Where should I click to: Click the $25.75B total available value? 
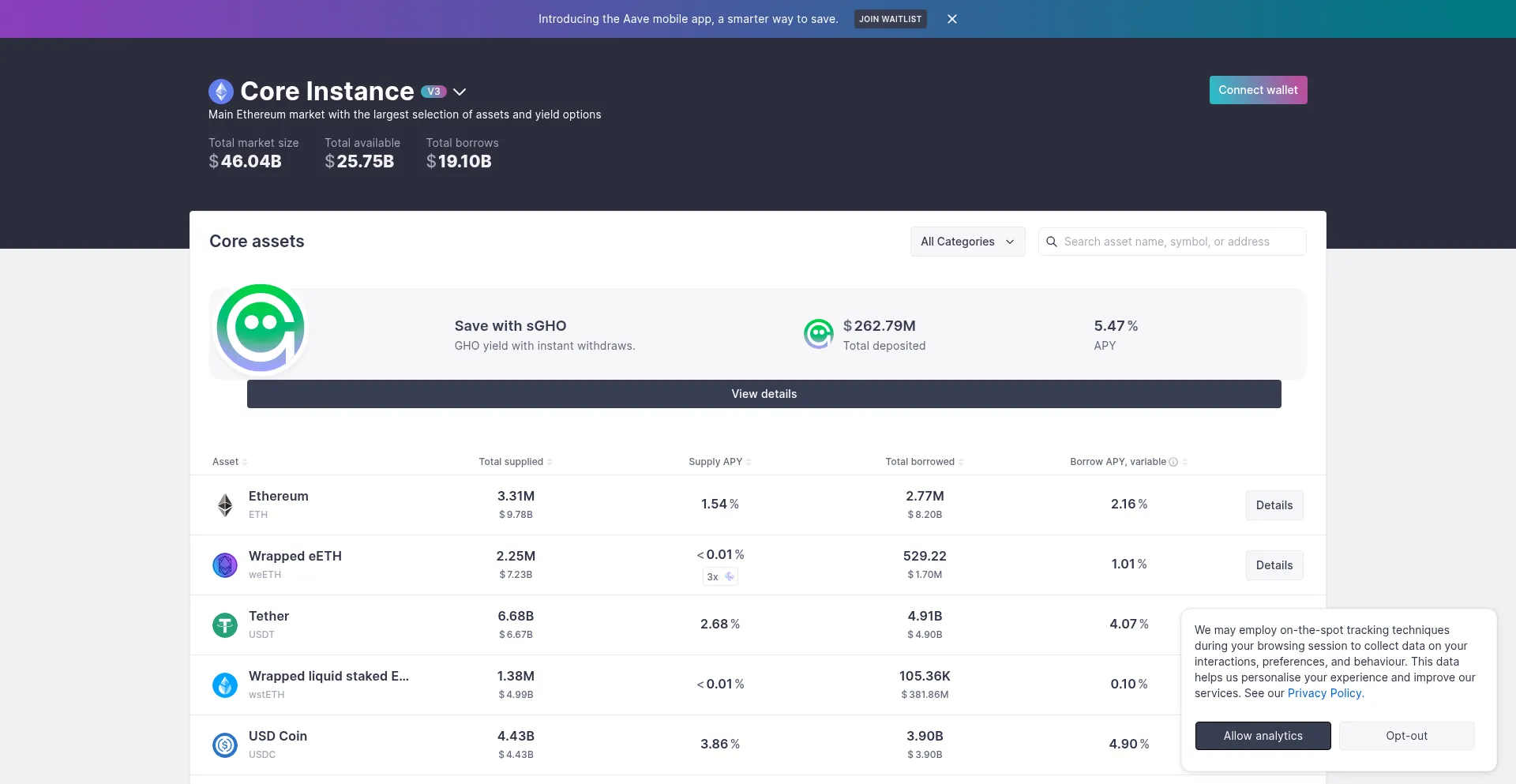click(359, 162)
